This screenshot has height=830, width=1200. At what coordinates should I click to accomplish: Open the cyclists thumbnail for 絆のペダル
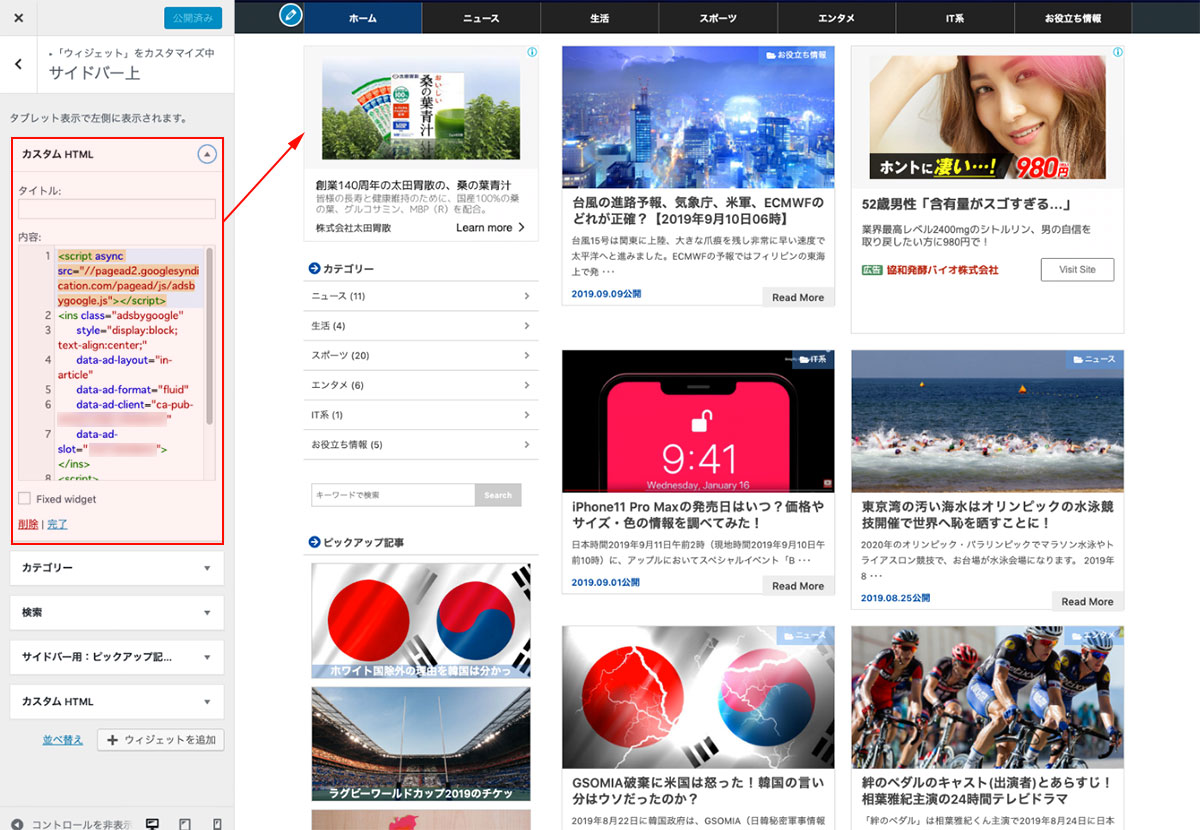point(987,698)
